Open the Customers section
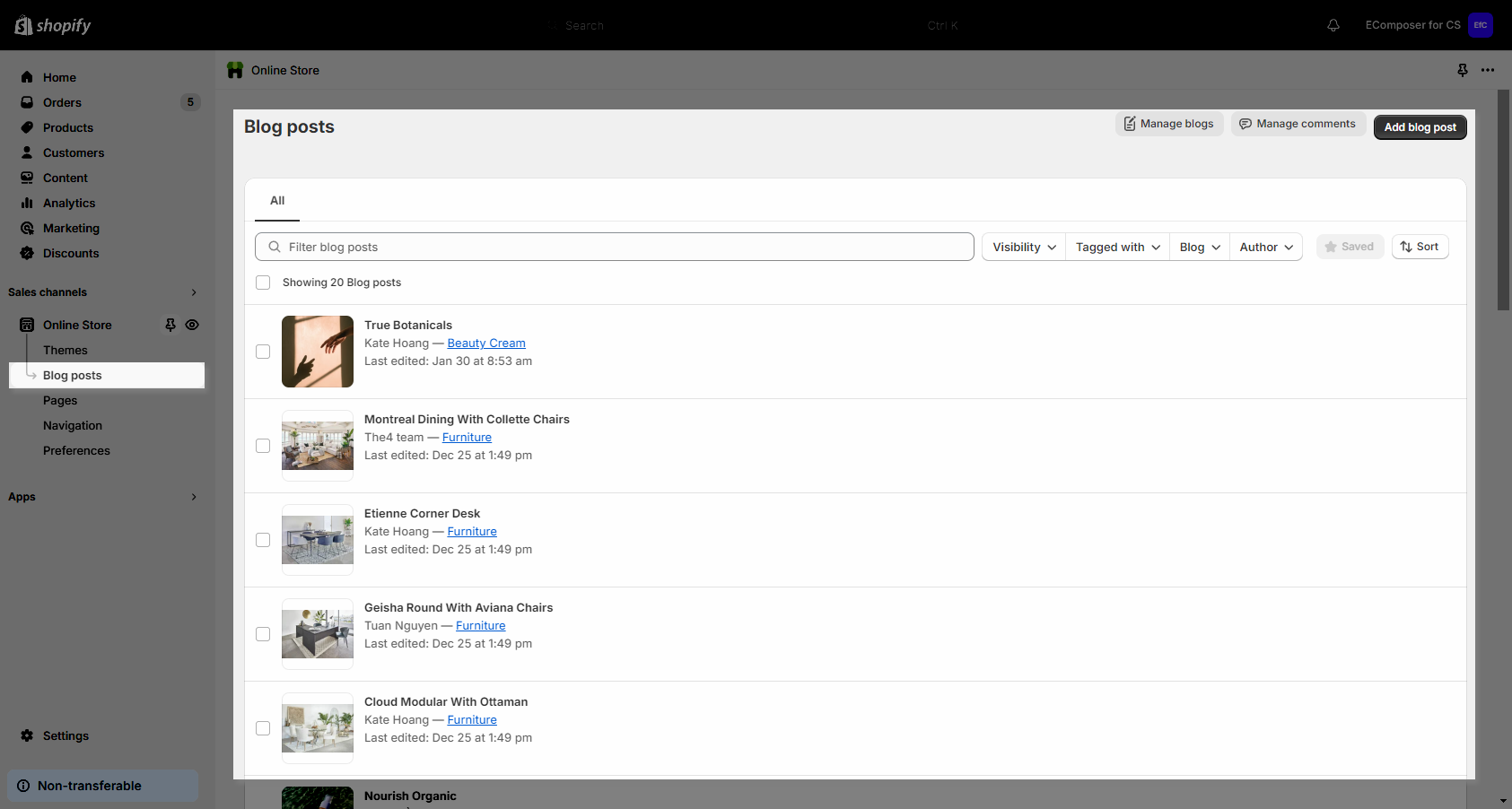Screen dimensions: 1512x809 click(74, 152)
